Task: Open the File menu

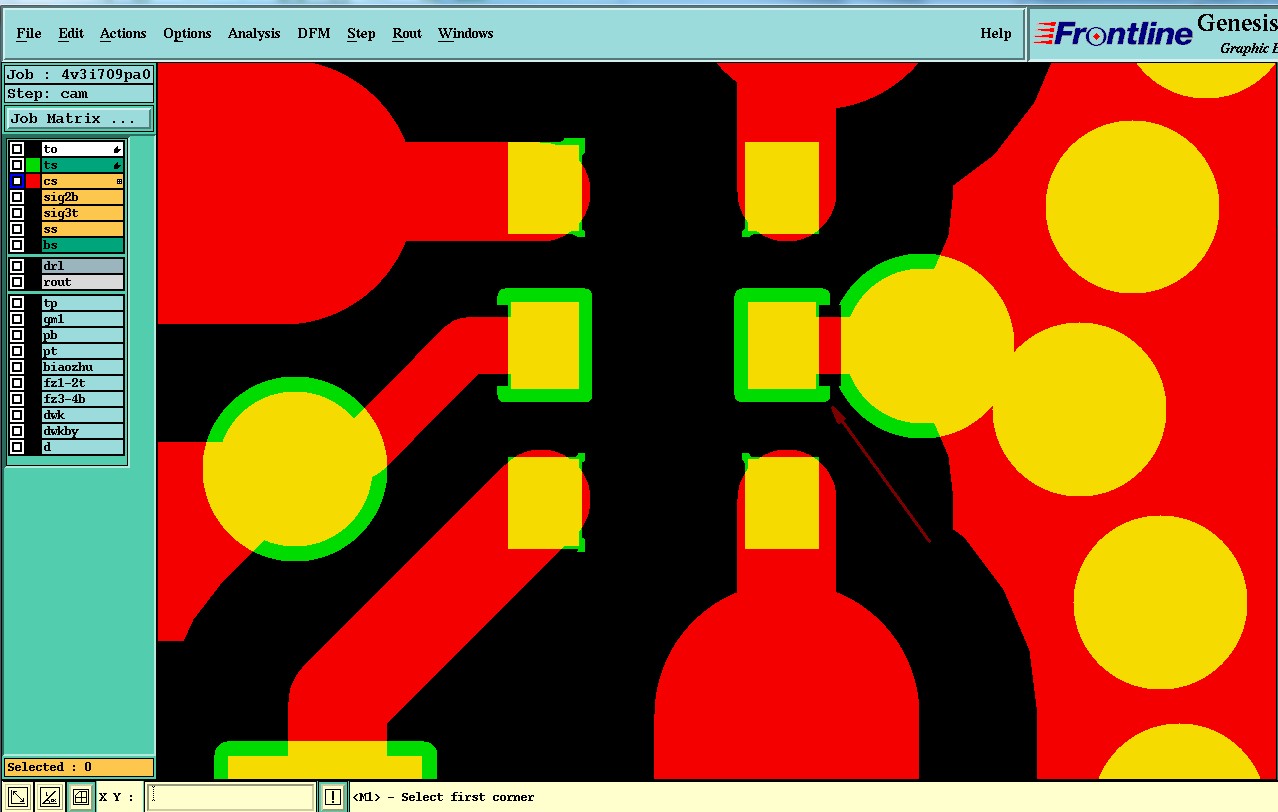Action: pyautogui.click(x=29, y=33)
